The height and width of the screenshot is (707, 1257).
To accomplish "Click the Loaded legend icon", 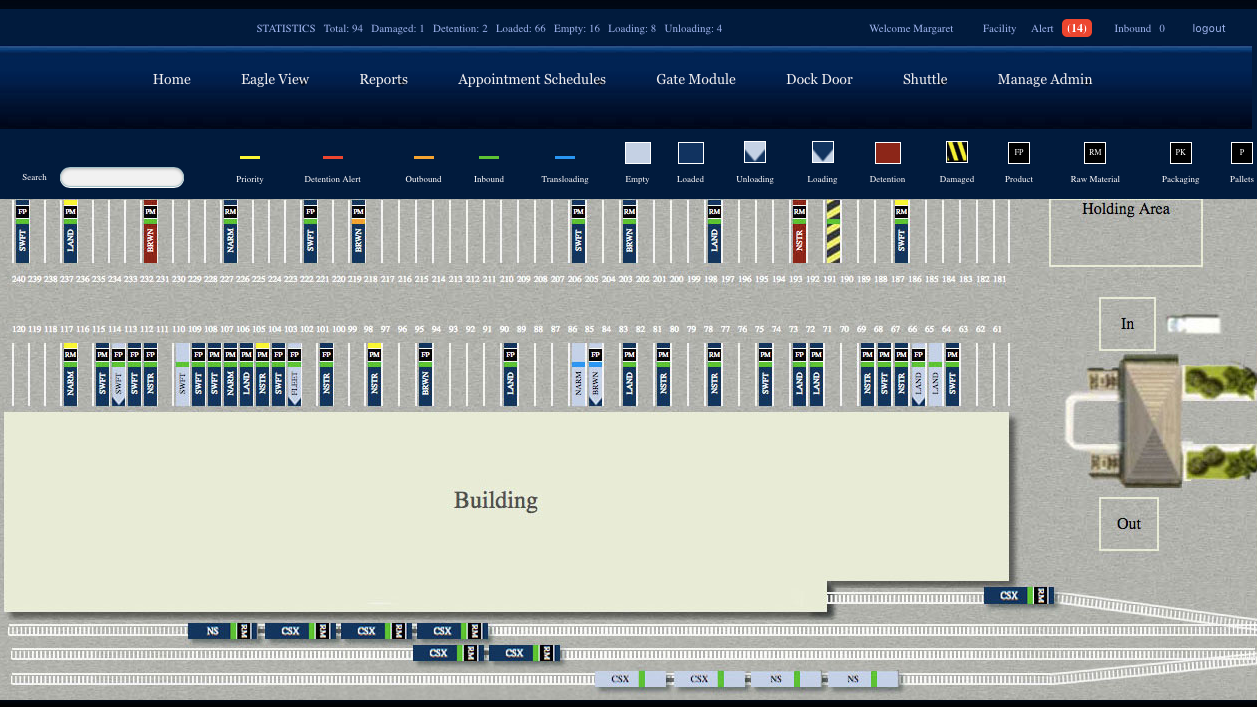I will click(690, 153).
